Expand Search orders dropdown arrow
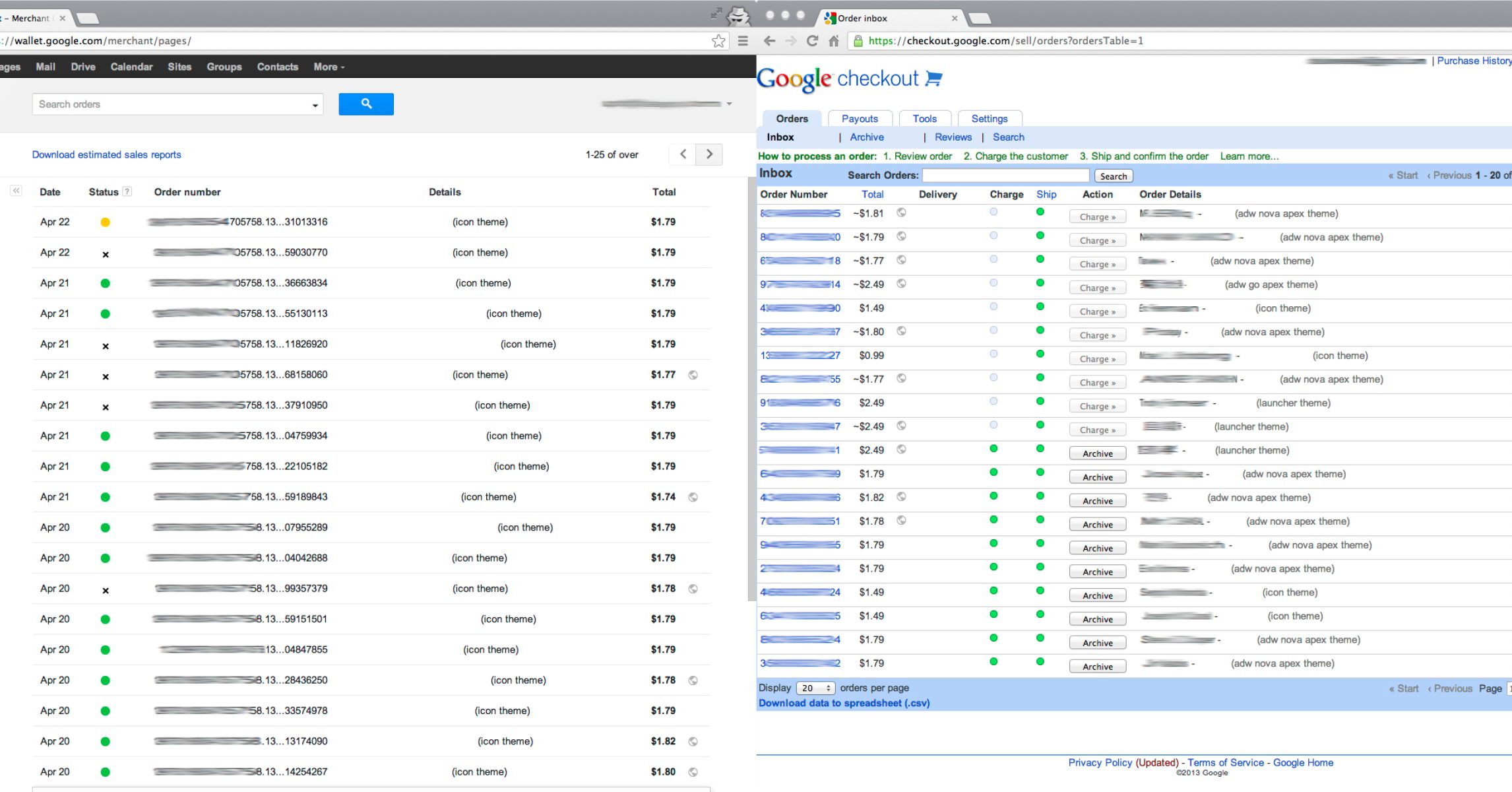Screen dimensions: 1512x792 pos(315,105)
